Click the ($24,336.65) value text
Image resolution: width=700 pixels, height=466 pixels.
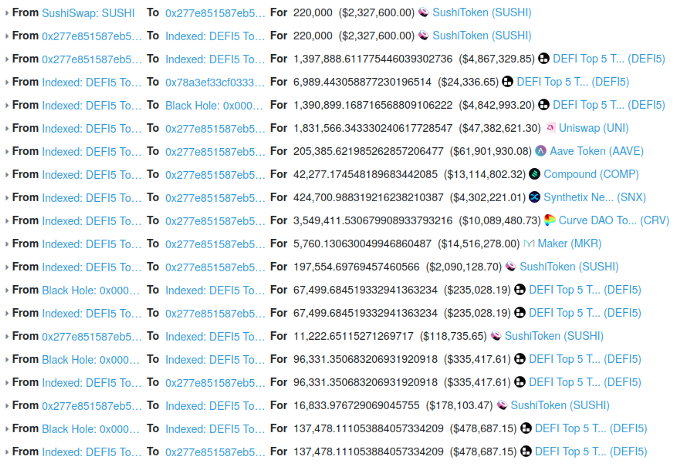[x=468, y=82]
